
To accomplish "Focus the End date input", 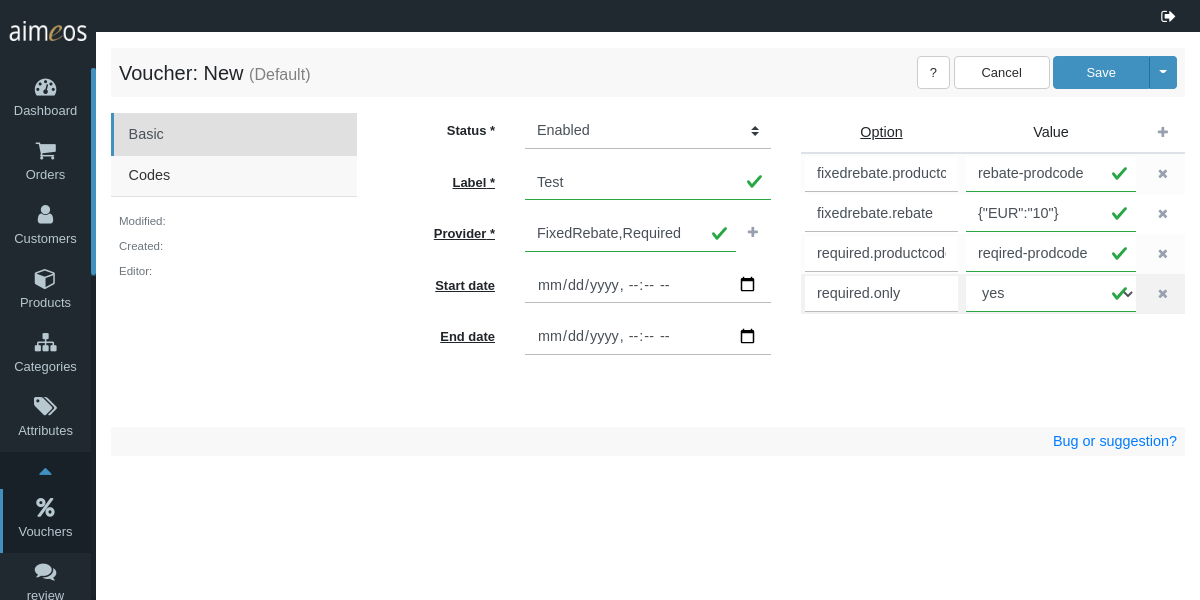I will (x=648, y=336).
